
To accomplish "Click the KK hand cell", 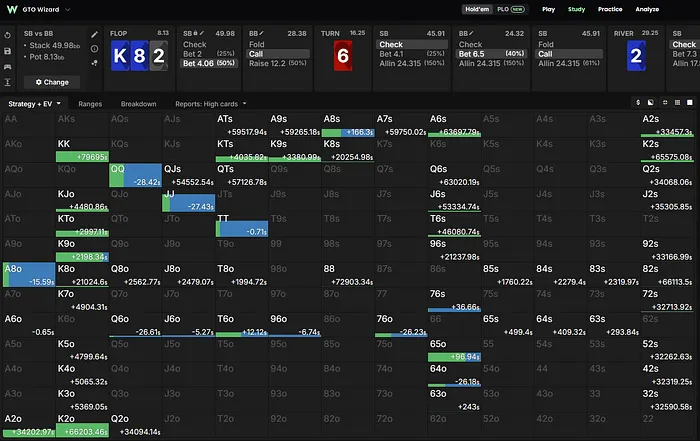I will pos(82,150).
